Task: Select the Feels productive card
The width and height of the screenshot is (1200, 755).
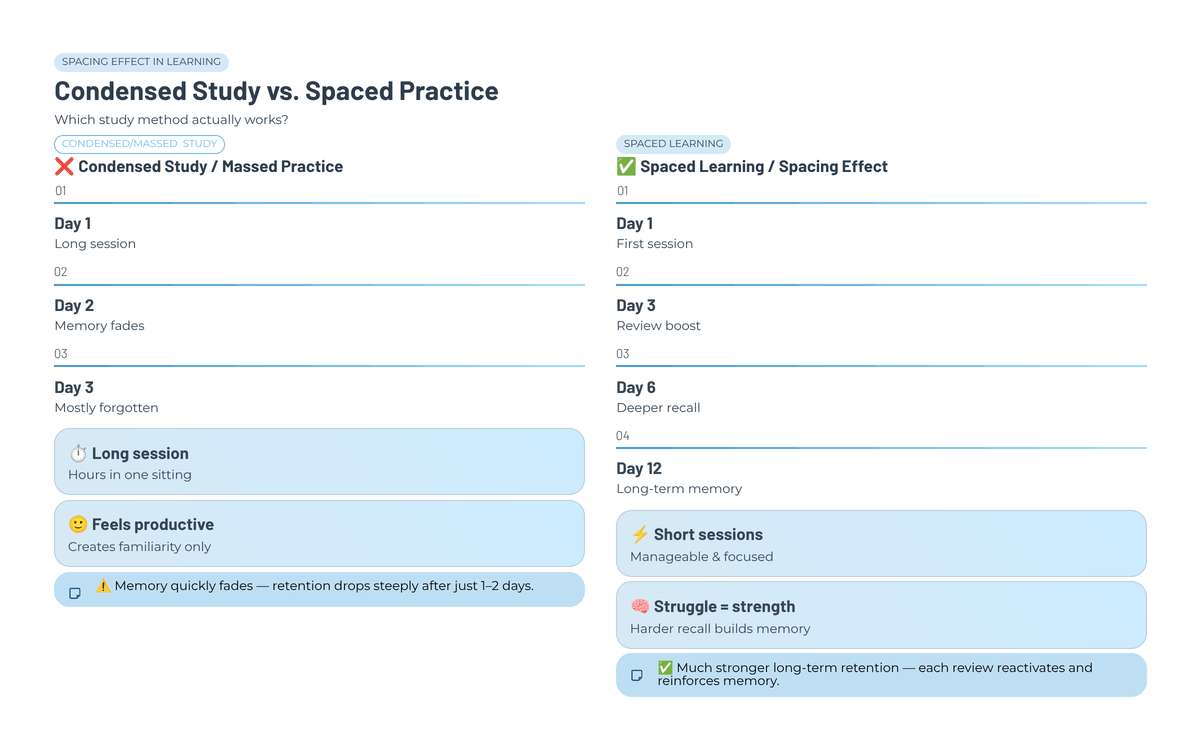Action: (x=318, y=534)
